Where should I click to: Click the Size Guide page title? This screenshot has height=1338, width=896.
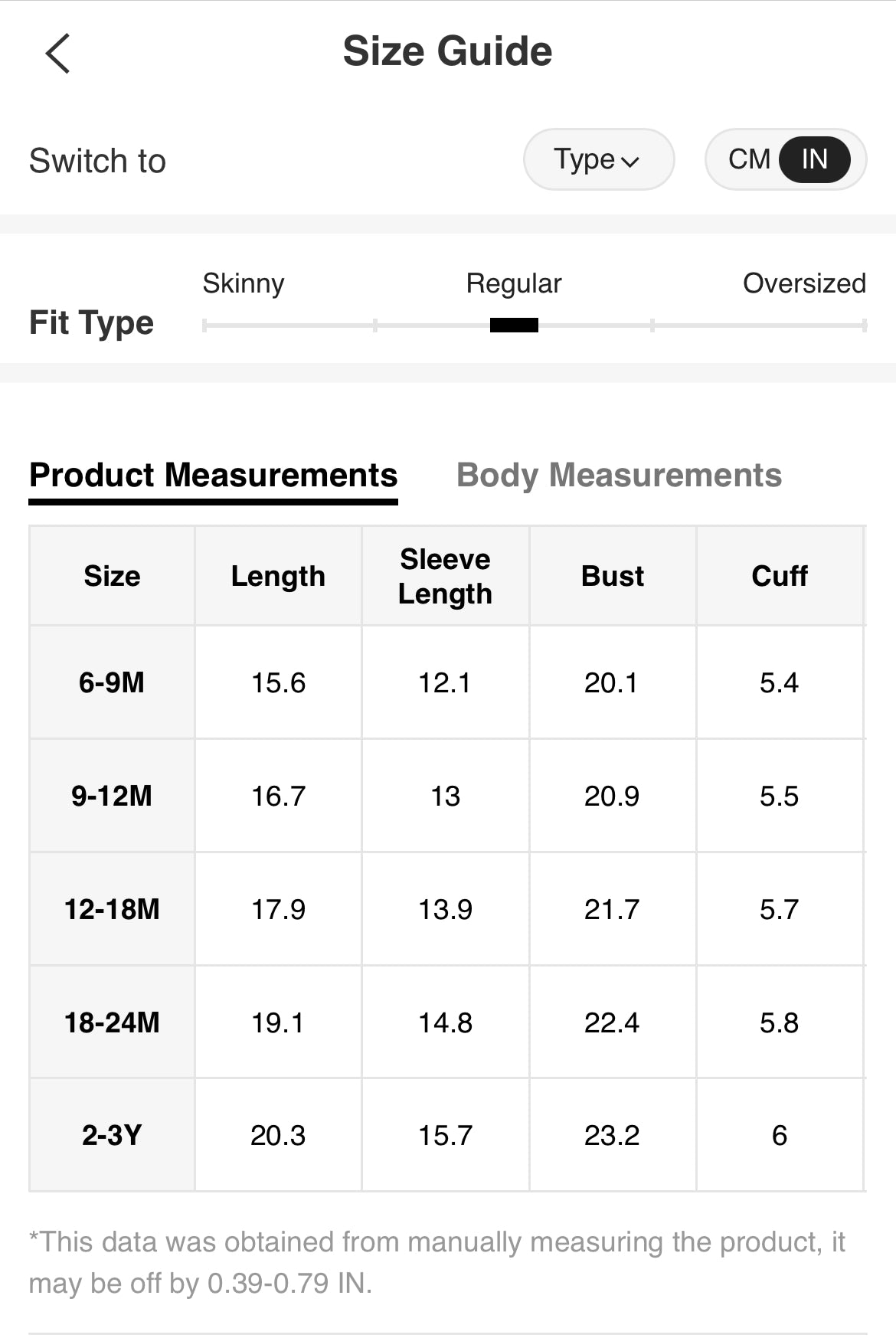447,51
